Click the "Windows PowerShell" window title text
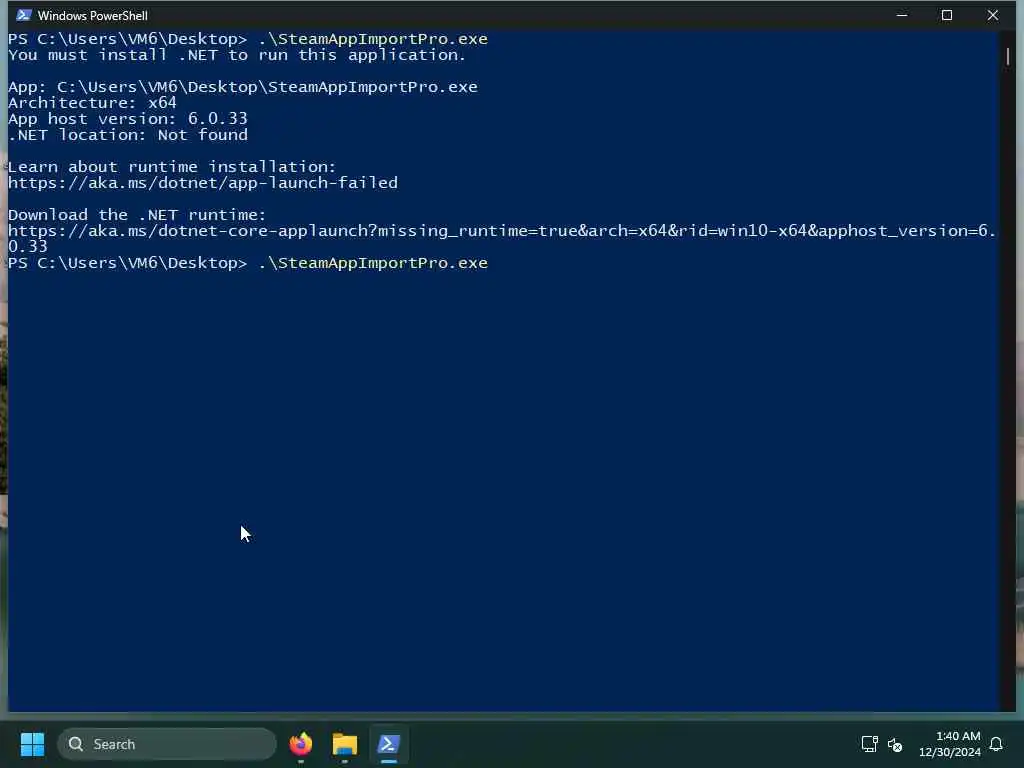The image size is (1024, 768). 93,15
